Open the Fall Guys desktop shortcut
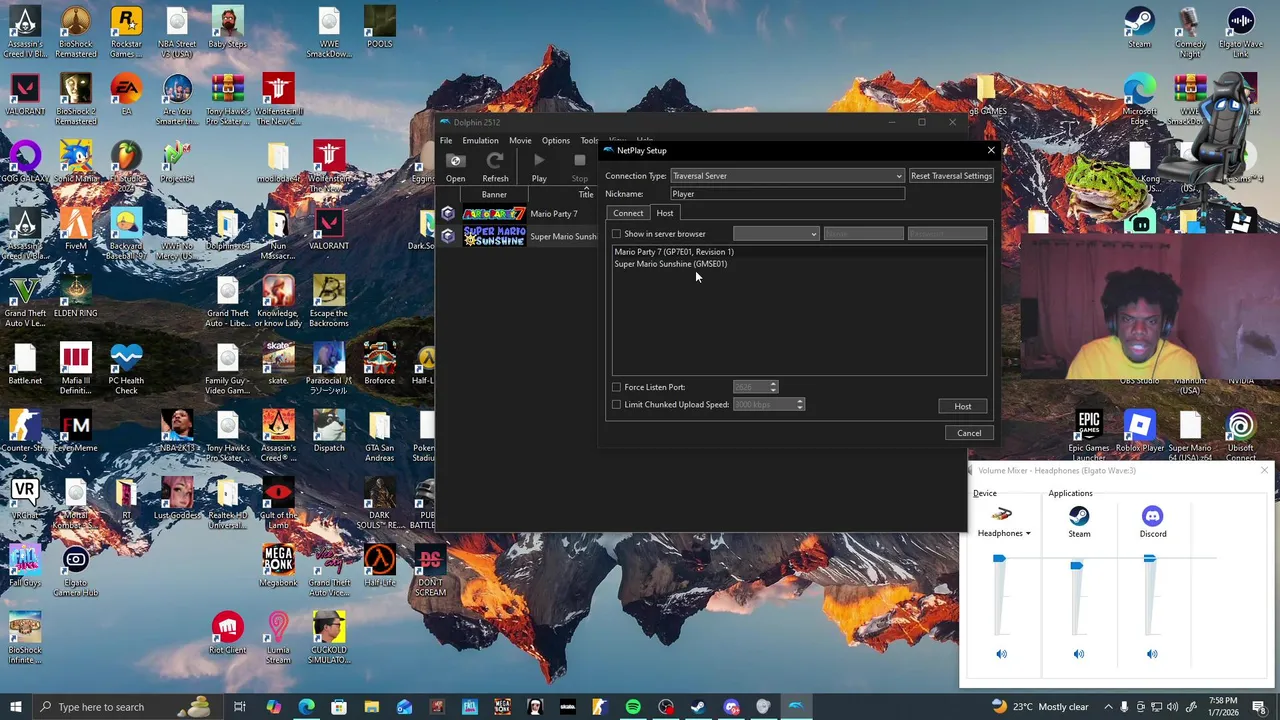Screen dimensions: 1280x720 pyautogui.click(x=25, y=566)
